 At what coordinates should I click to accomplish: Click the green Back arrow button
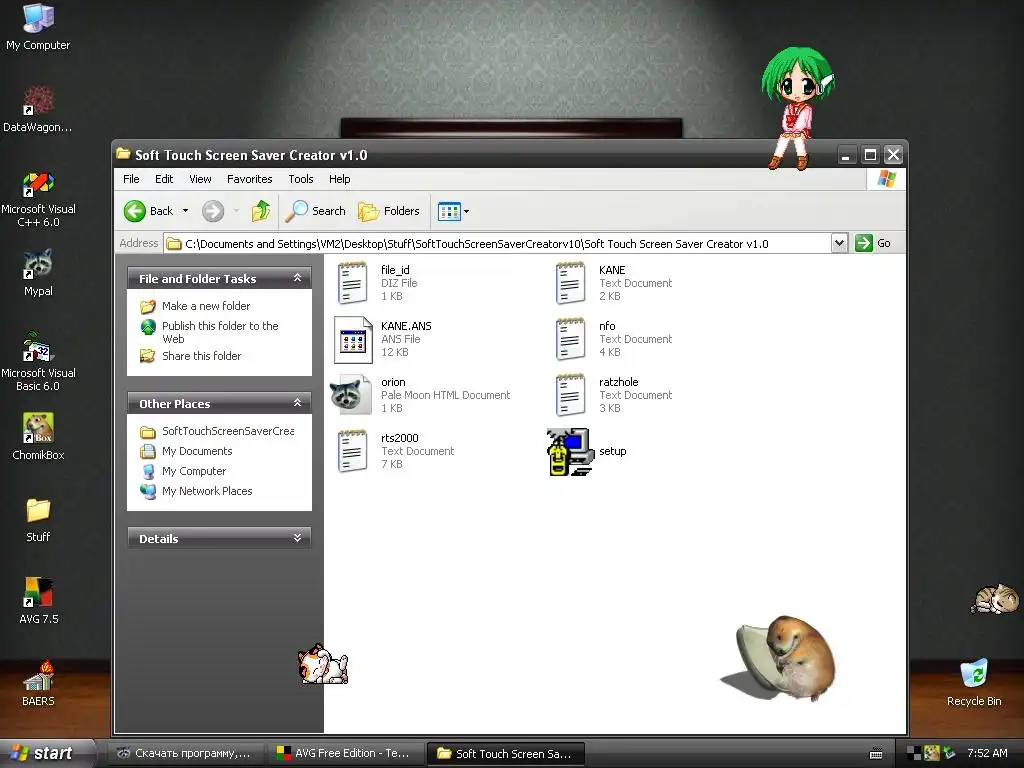tap(135, 211)
